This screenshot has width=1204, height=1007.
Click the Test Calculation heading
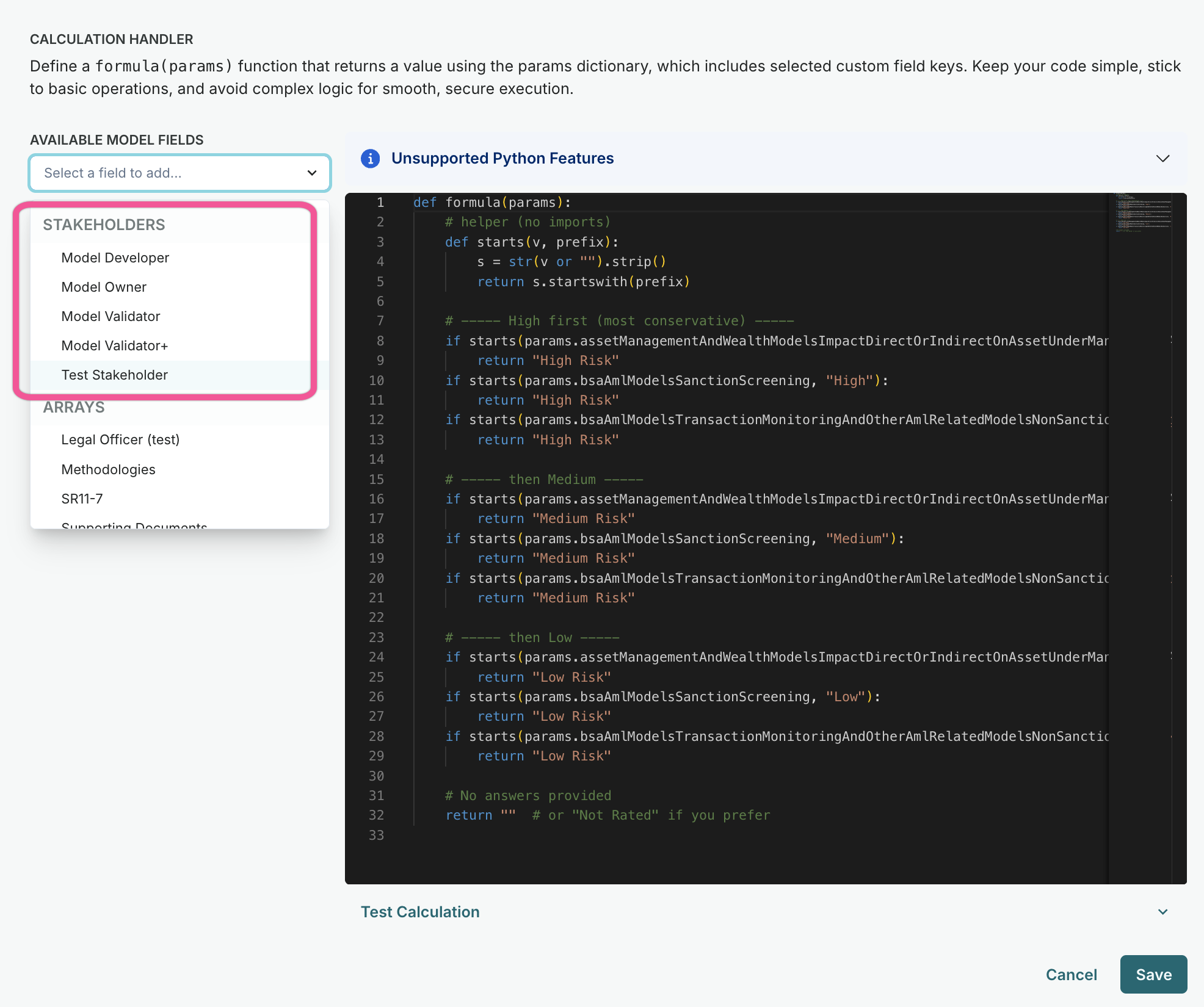(420, 912)
